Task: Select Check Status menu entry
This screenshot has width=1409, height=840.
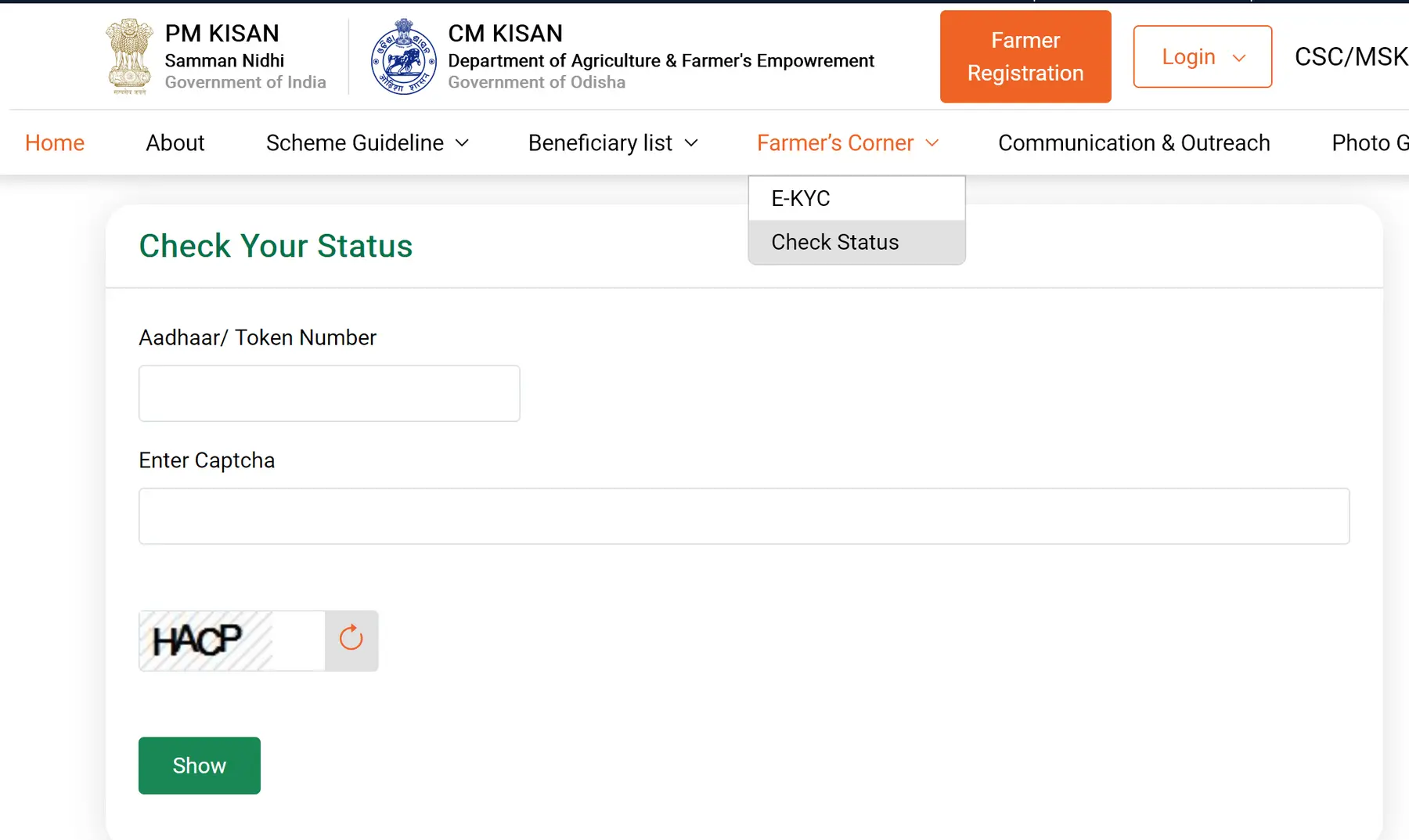Action: point(834,242)
